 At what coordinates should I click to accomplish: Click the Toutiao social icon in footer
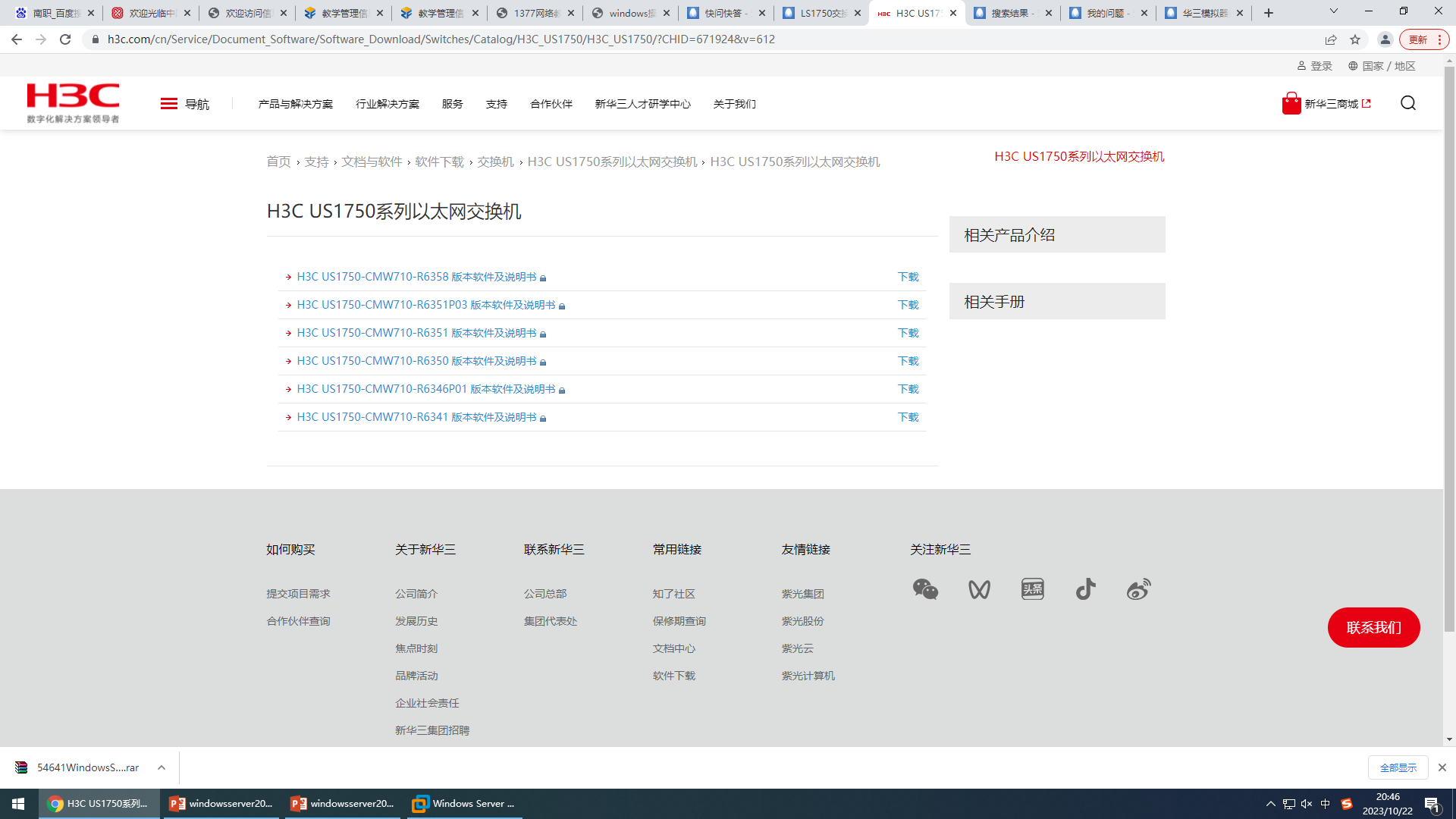1032,589
